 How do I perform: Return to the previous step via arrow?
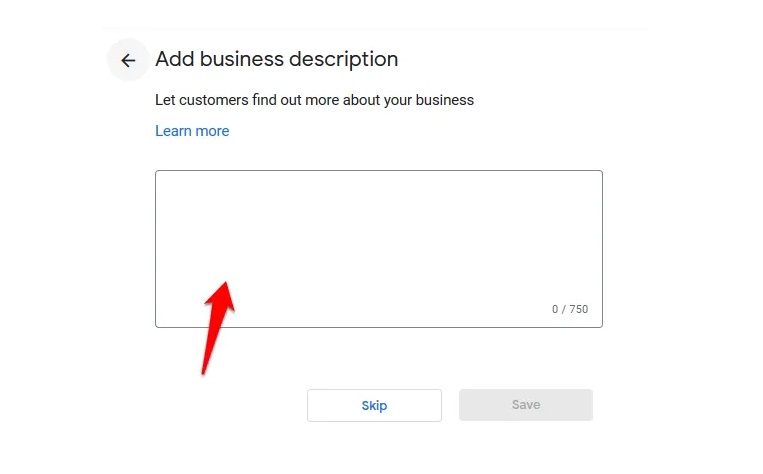click(128, 60)
